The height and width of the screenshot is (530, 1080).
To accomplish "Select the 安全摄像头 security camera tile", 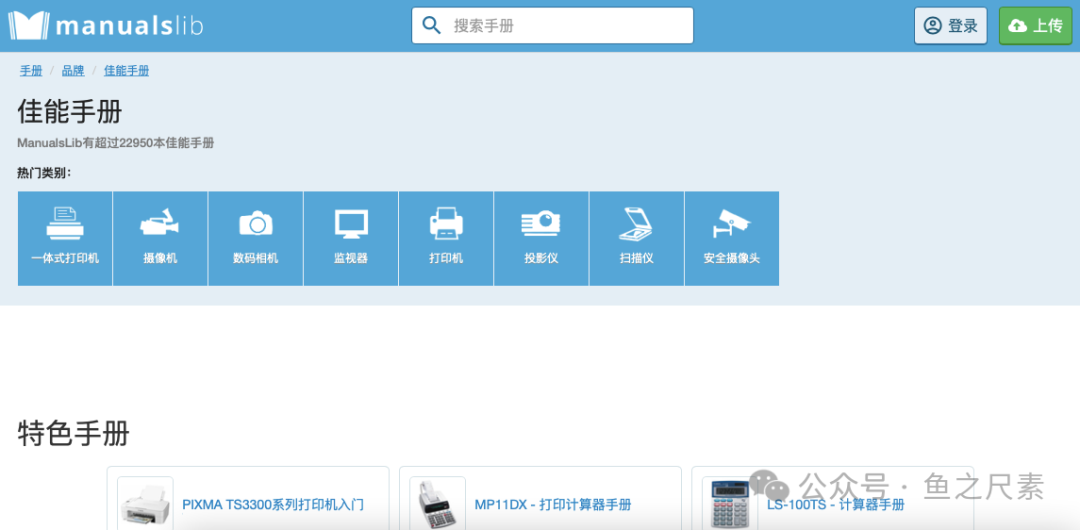I will tap(731, 238).
